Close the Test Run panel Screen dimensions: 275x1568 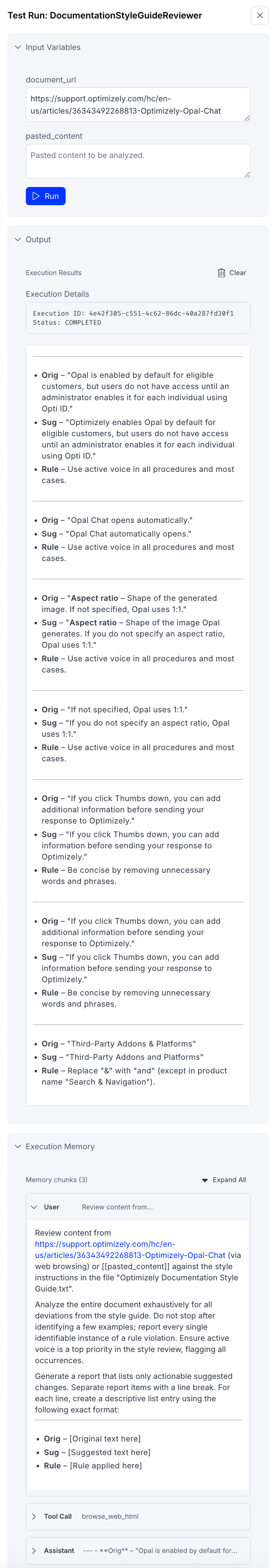tap(260, 16)
